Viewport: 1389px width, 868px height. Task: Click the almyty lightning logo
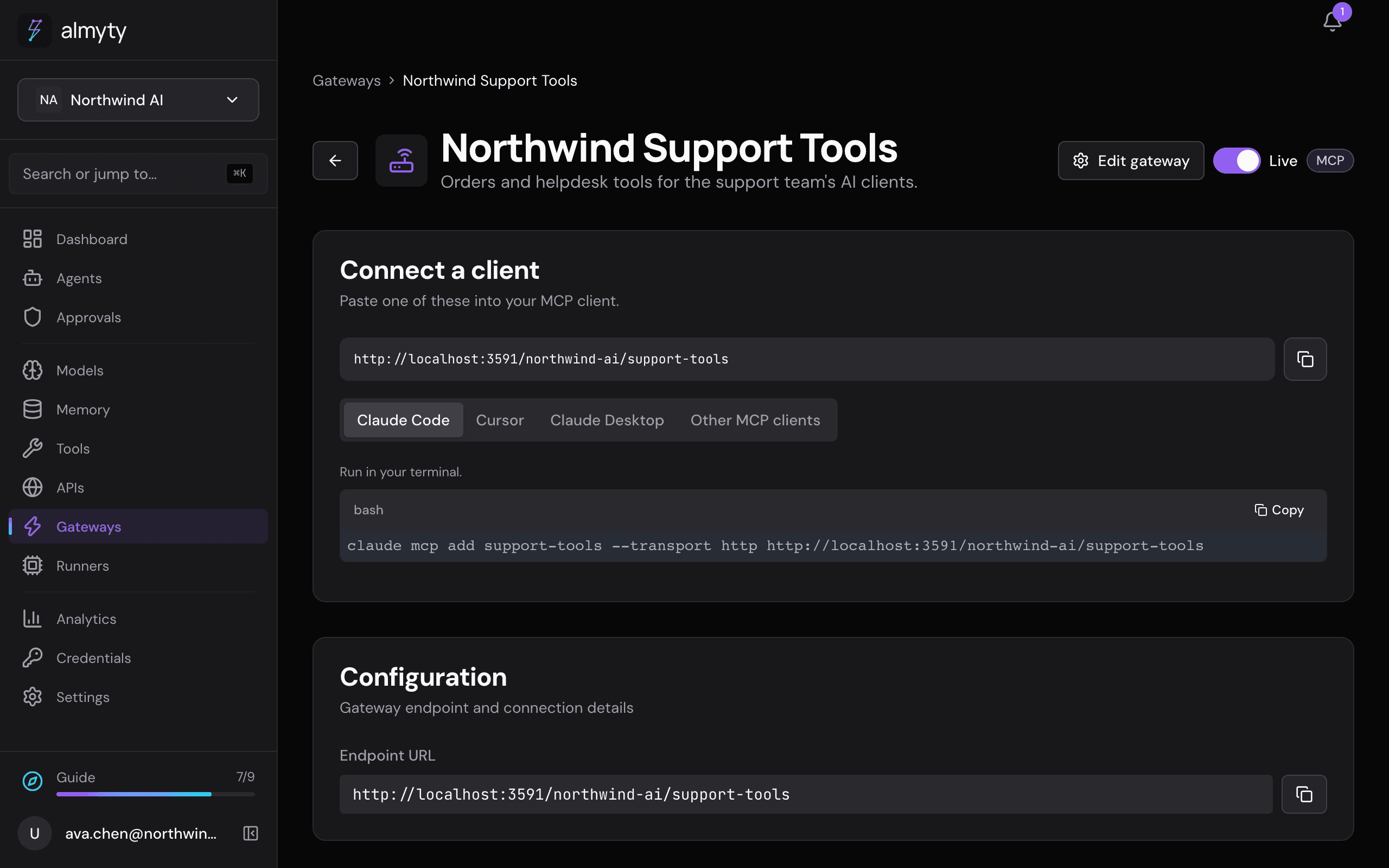(x=34, y=30)
